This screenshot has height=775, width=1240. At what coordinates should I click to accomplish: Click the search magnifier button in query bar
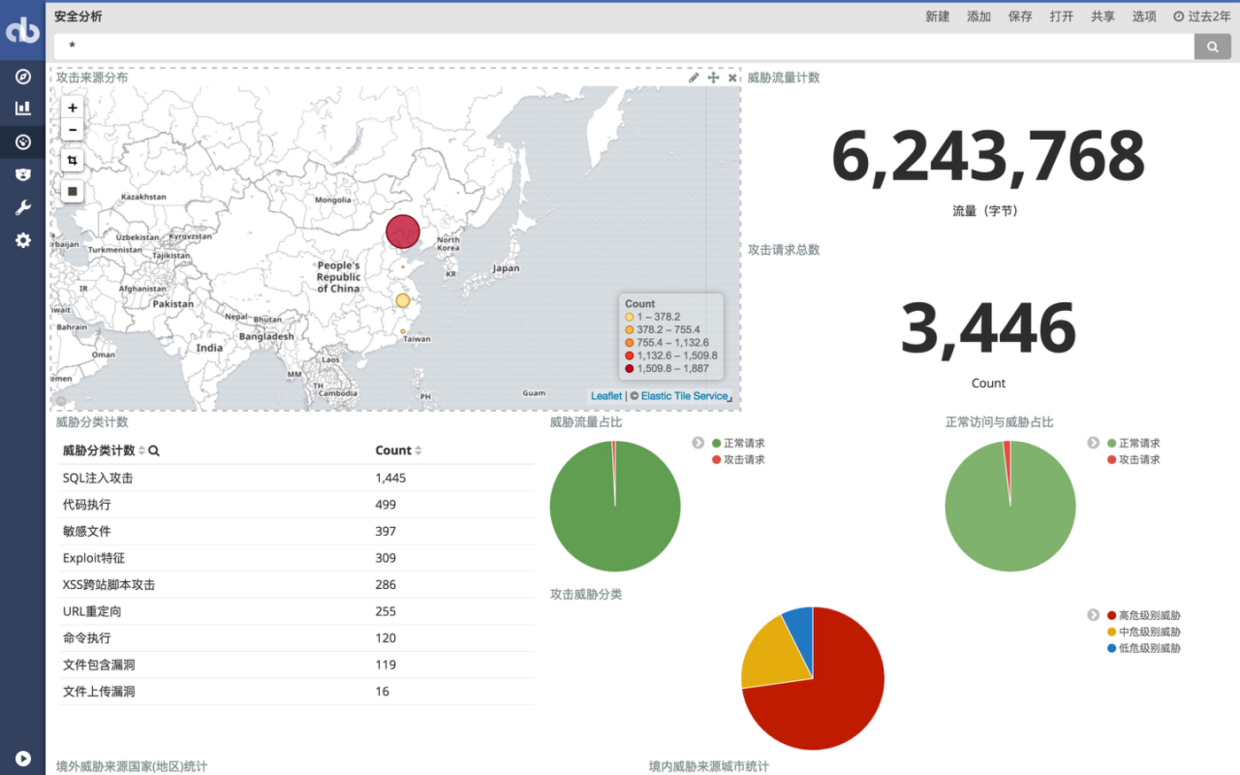click(1212, 46)
